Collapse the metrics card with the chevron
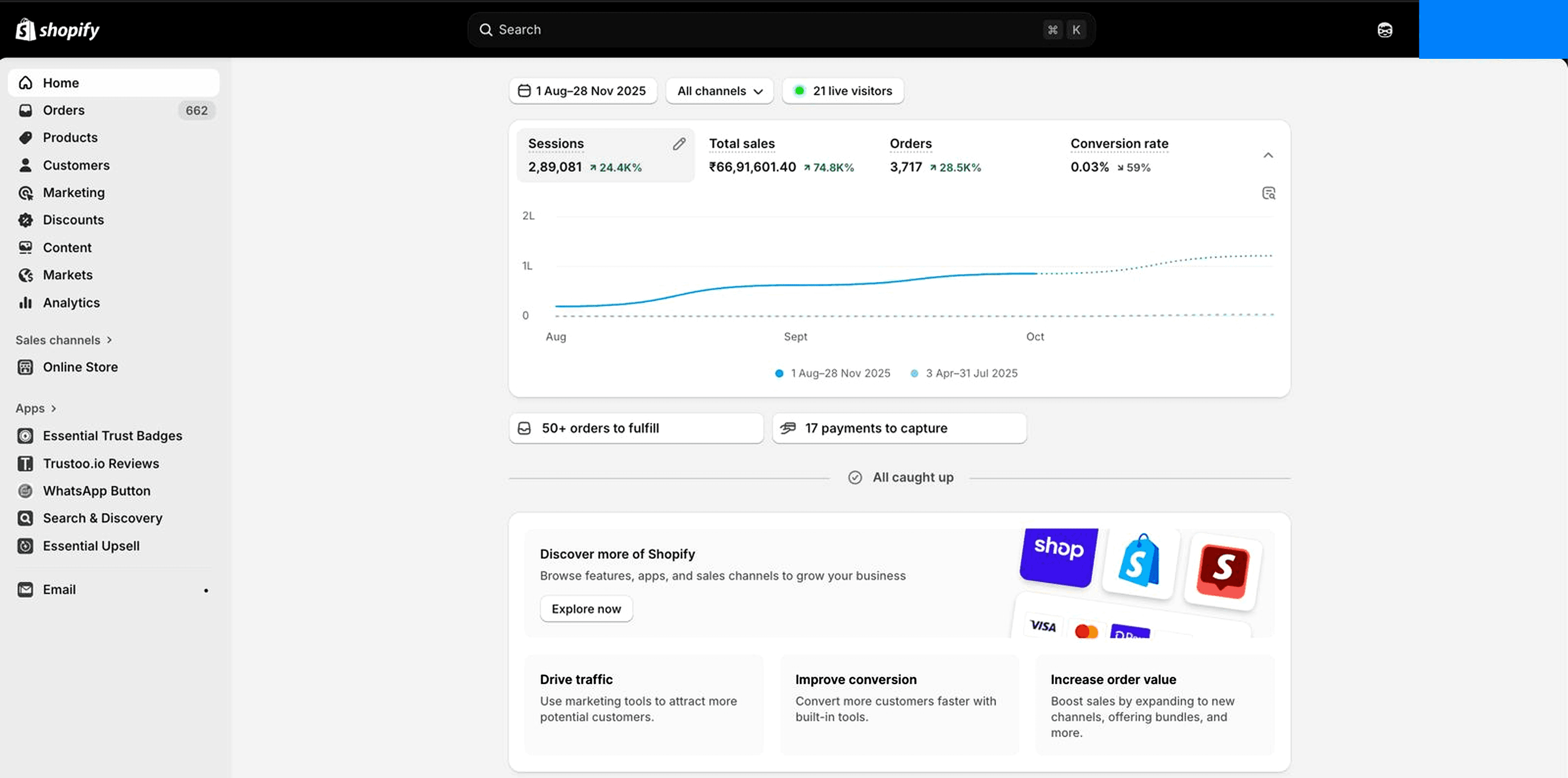 coord(1268,155)
